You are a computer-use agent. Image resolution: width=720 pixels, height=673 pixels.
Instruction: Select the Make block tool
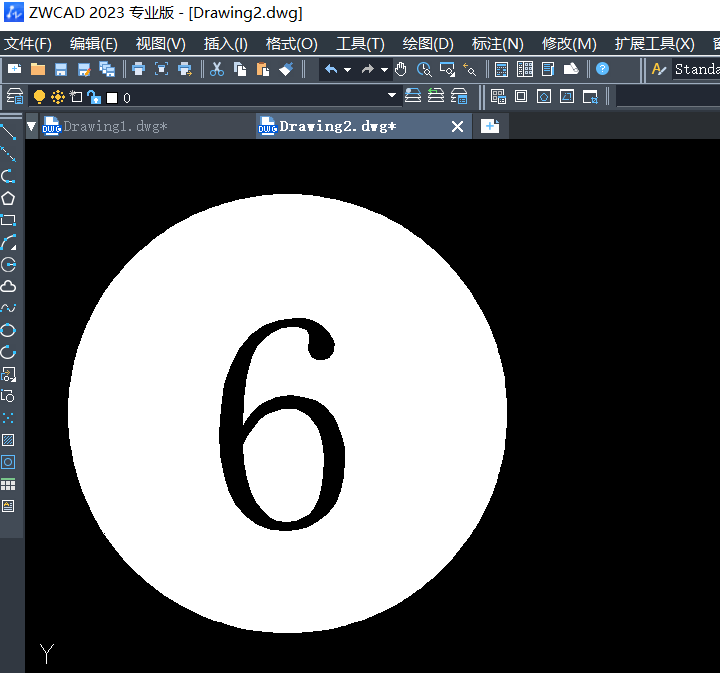8,396
